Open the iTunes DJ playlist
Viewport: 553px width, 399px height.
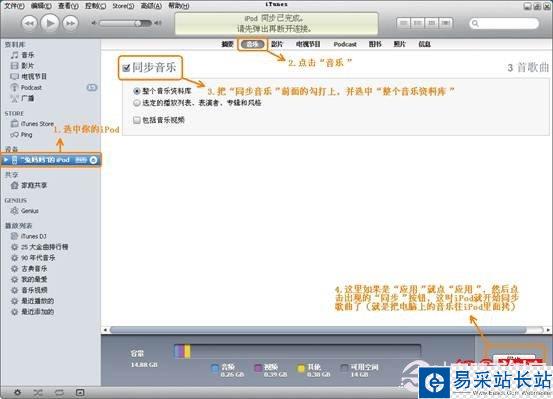pyautogui.click(x=34, y=236)
